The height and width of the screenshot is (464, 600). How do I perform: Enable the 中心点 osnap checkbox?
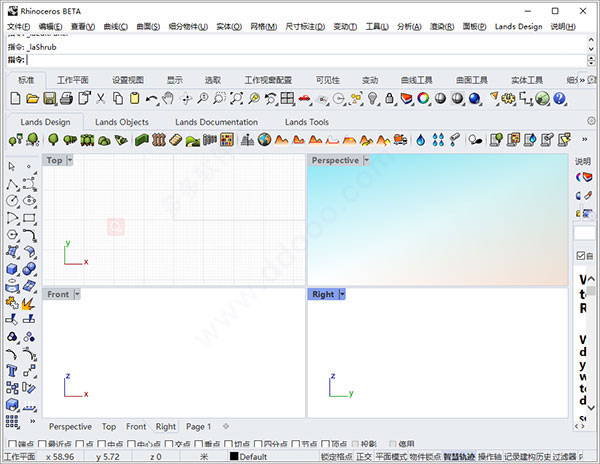click(131, 444)
